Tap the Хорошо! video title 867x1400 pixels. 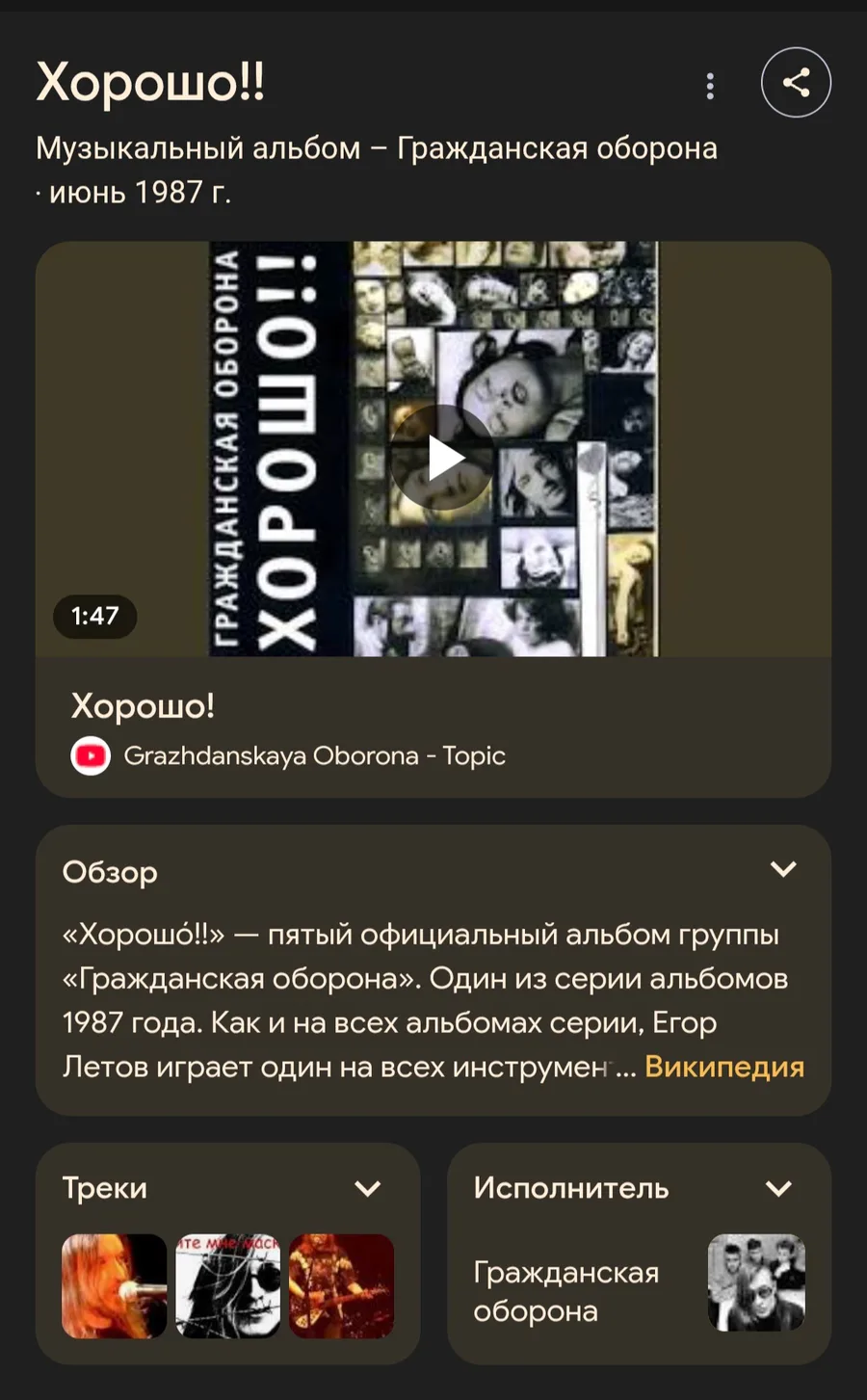coord(143,706)
